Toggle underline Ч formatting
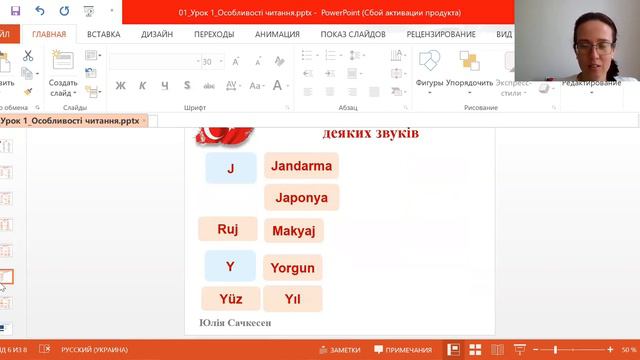640x360 pixels. tap(164, 86)
